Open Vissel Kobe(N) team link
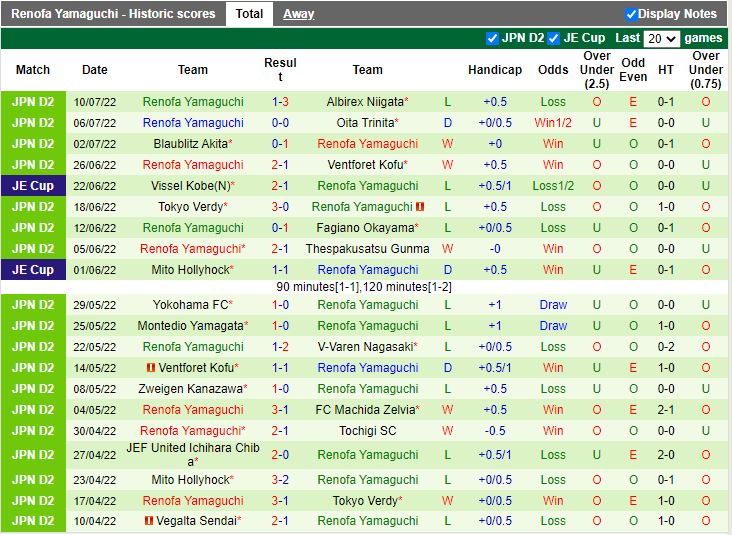Image resolution: width=732 pixels, height=535 pixels. [x=190, y=186]
